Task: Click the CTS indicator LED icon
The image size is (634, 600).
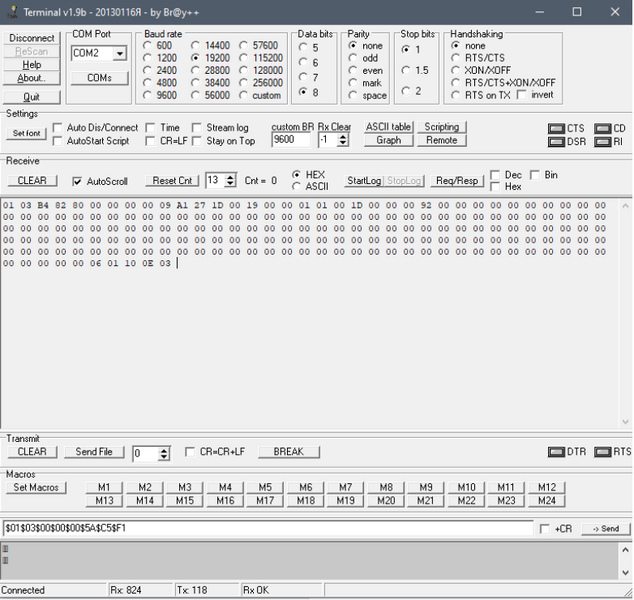Action: pyautogui.click(x=556, y=129)
